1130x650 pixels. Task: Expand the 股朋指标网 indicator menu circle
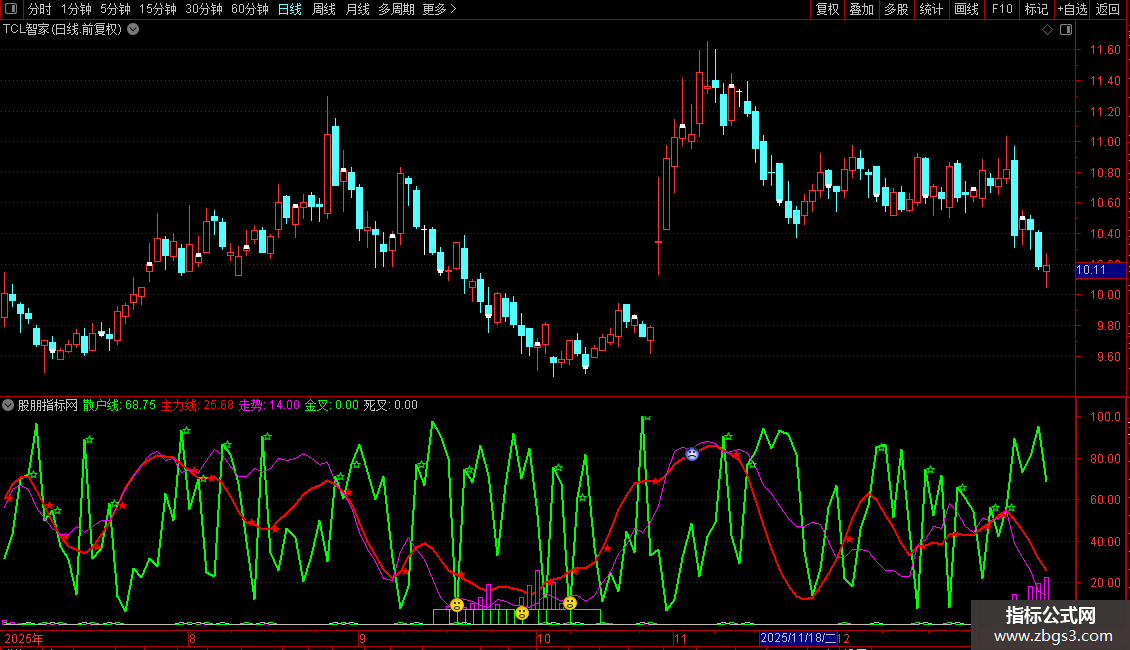[x=8, y=405]
